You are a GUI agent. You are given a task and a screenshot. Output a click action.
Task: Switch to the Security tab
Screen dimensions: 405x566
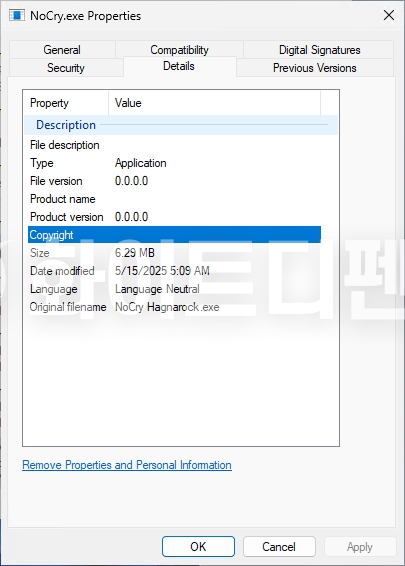click(66, 68)
